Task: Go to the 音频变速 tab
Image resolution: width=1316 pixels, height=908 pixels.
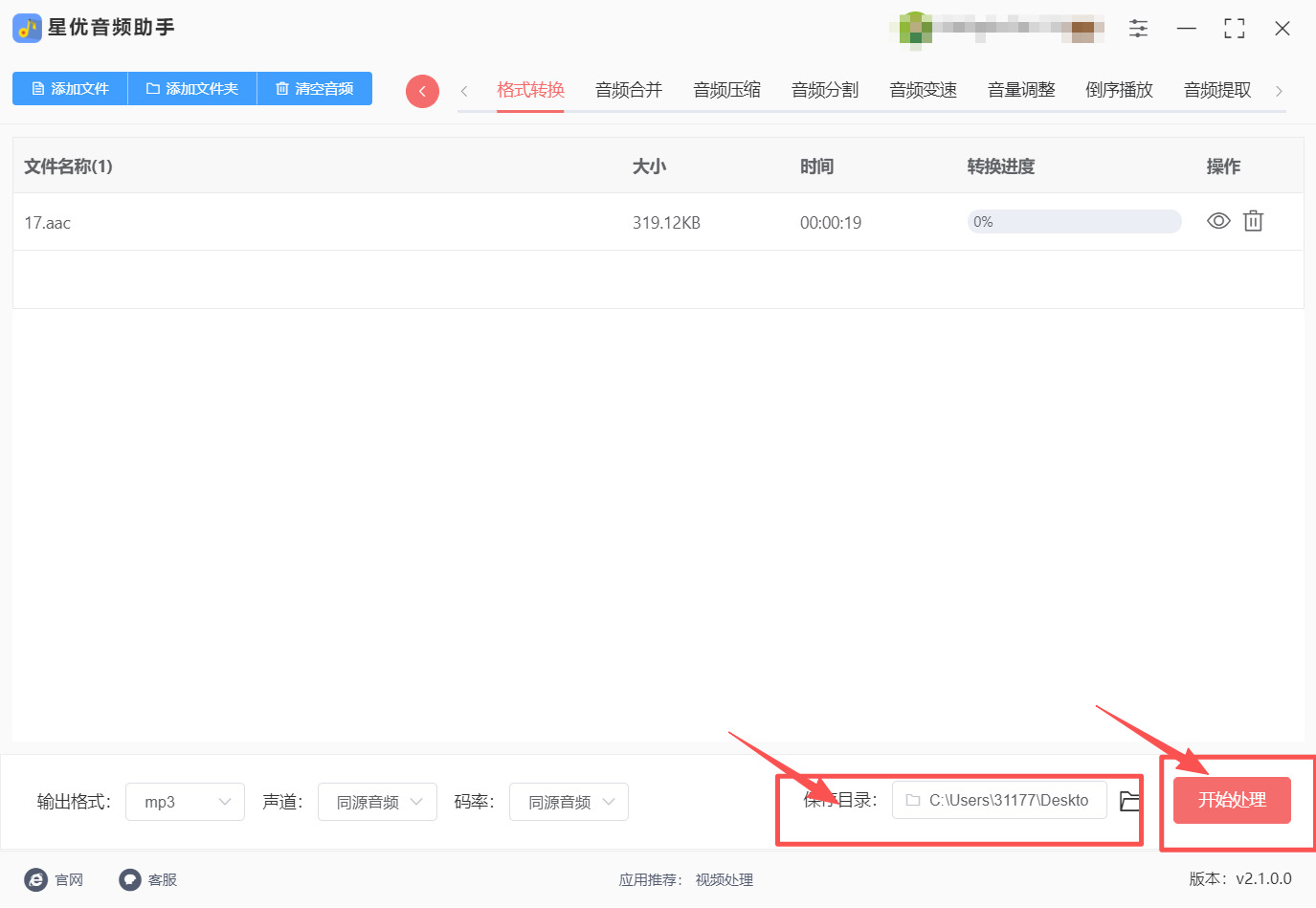Action: [924, 90]
